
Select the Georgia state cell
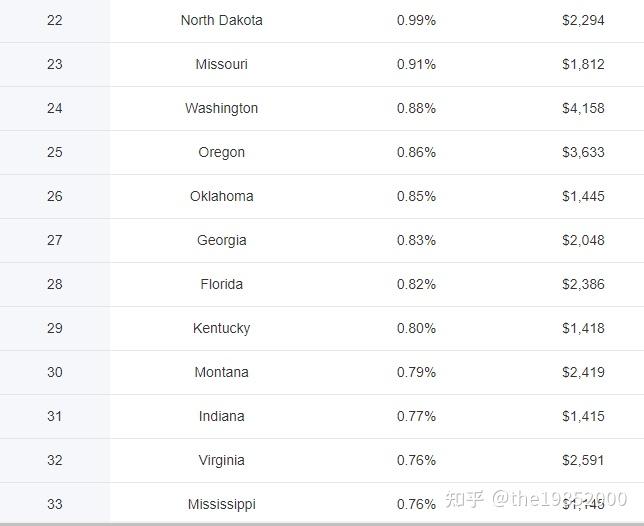tap(222, 240)
